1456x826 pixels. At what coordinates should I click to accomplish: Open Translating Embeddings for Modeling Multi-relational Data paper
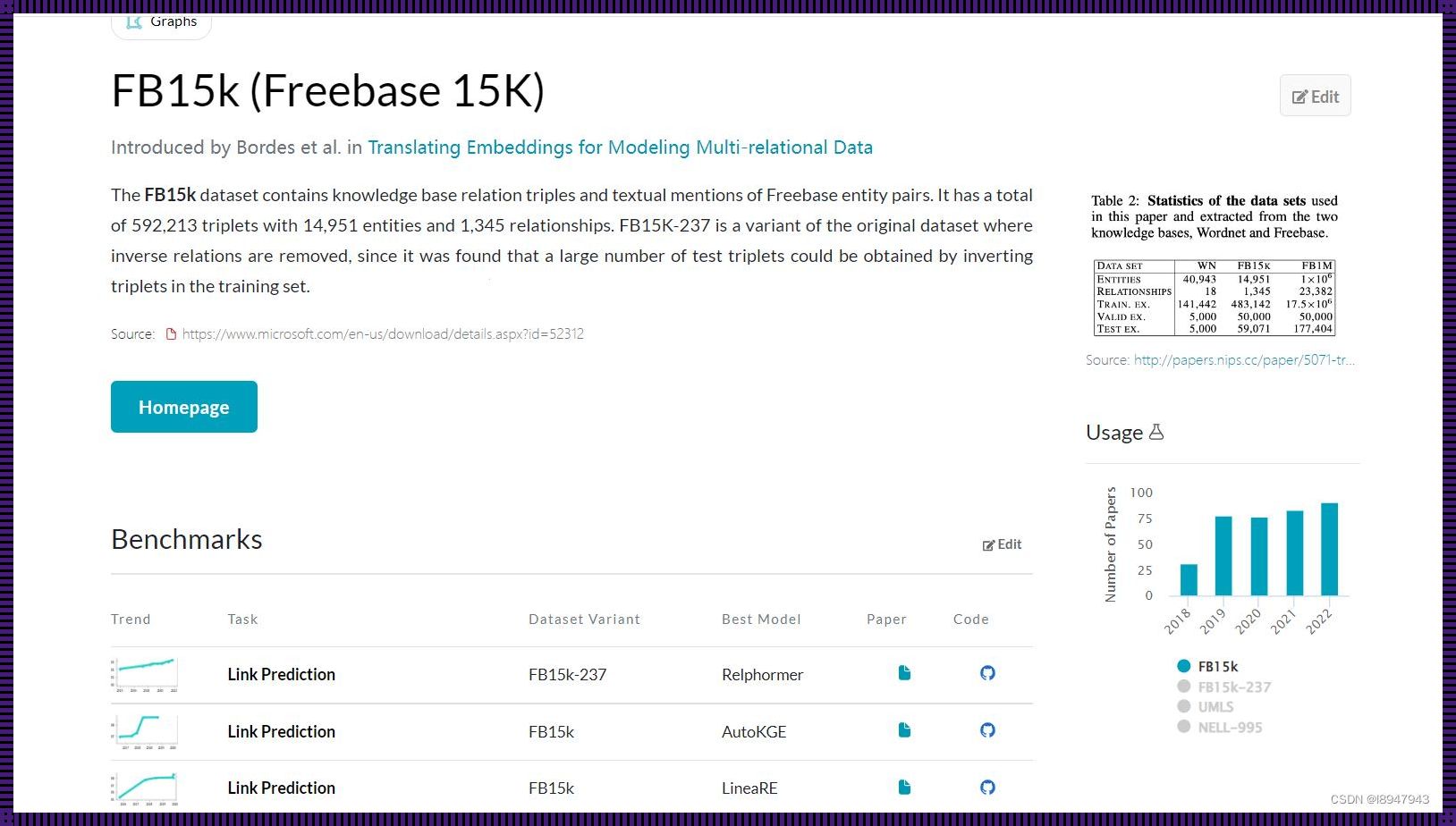tap(620, 147)
